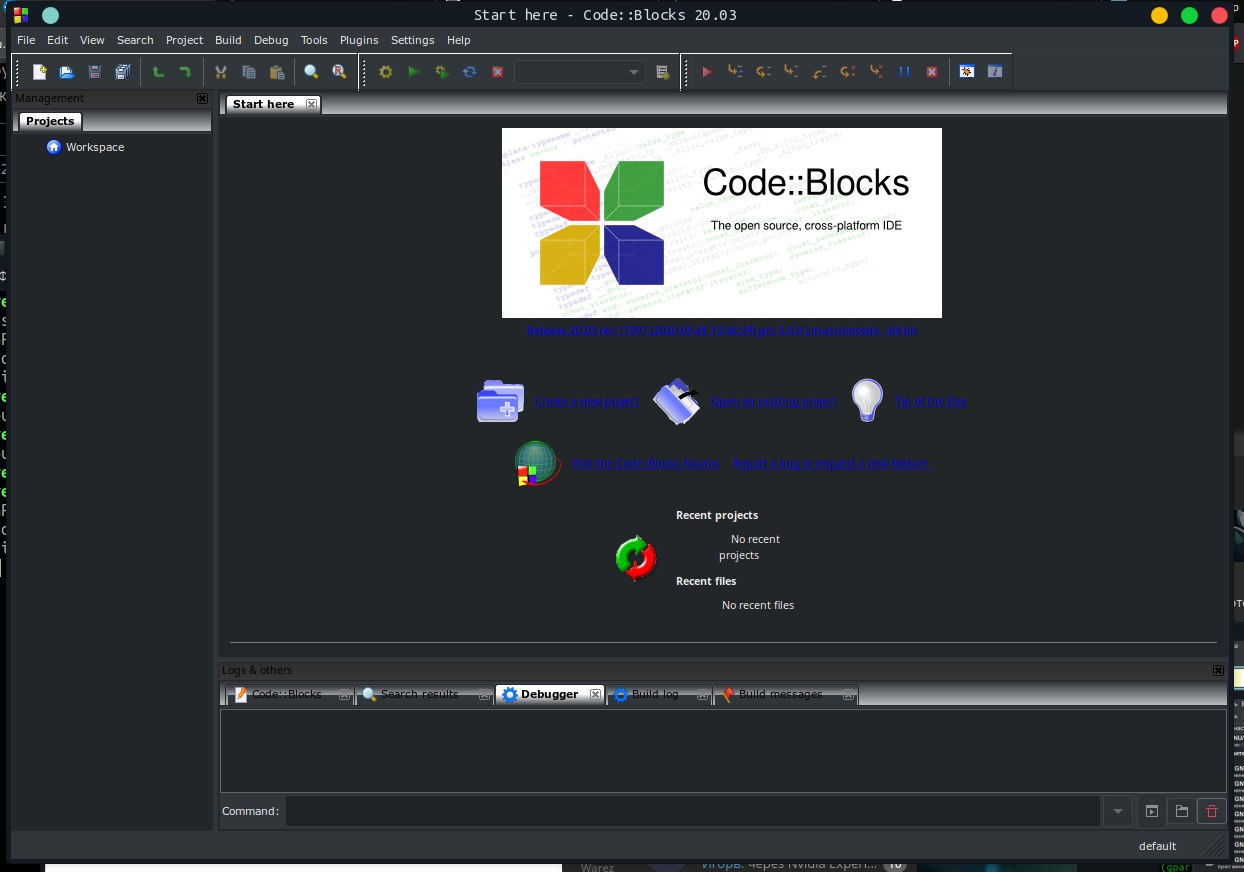Click the Build and run icon
Screen dimensions: 1244x872
[441, 72]
